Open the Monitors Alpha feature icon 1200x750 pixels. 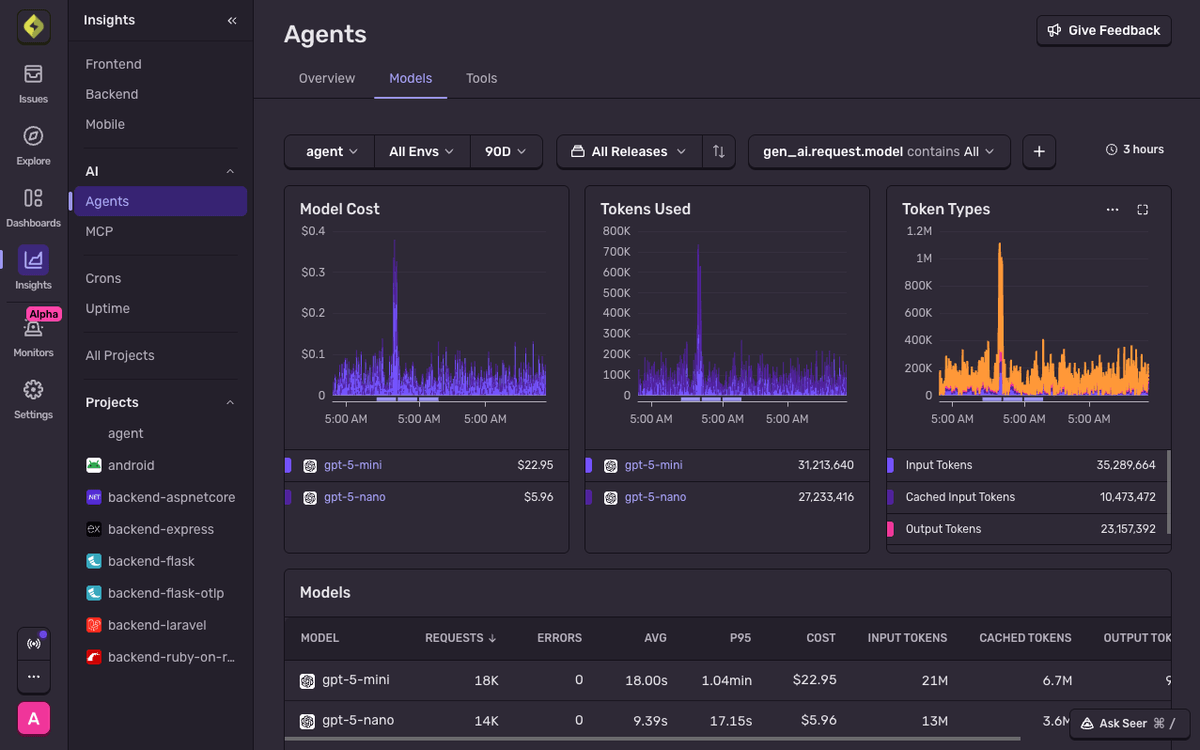(33, 330)
